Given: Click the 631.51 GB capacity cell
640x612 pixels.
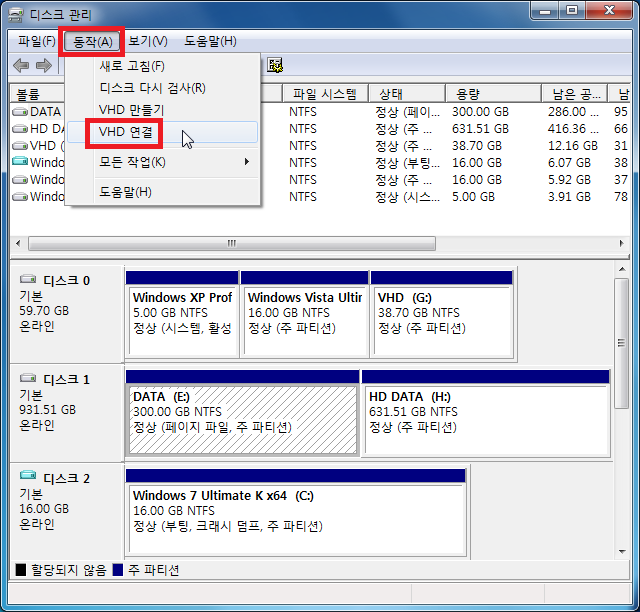Looking at the screenshot, I should tap(480, 129).
